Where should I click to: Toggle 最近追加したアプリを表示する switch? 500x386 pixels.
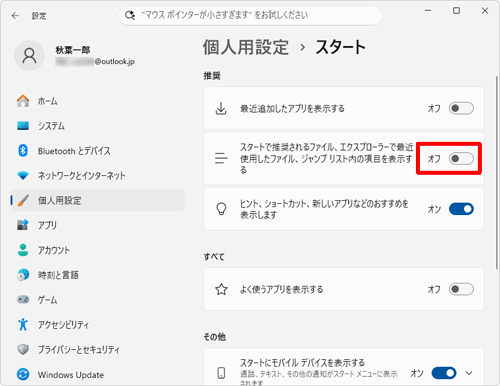coord(461,108)
